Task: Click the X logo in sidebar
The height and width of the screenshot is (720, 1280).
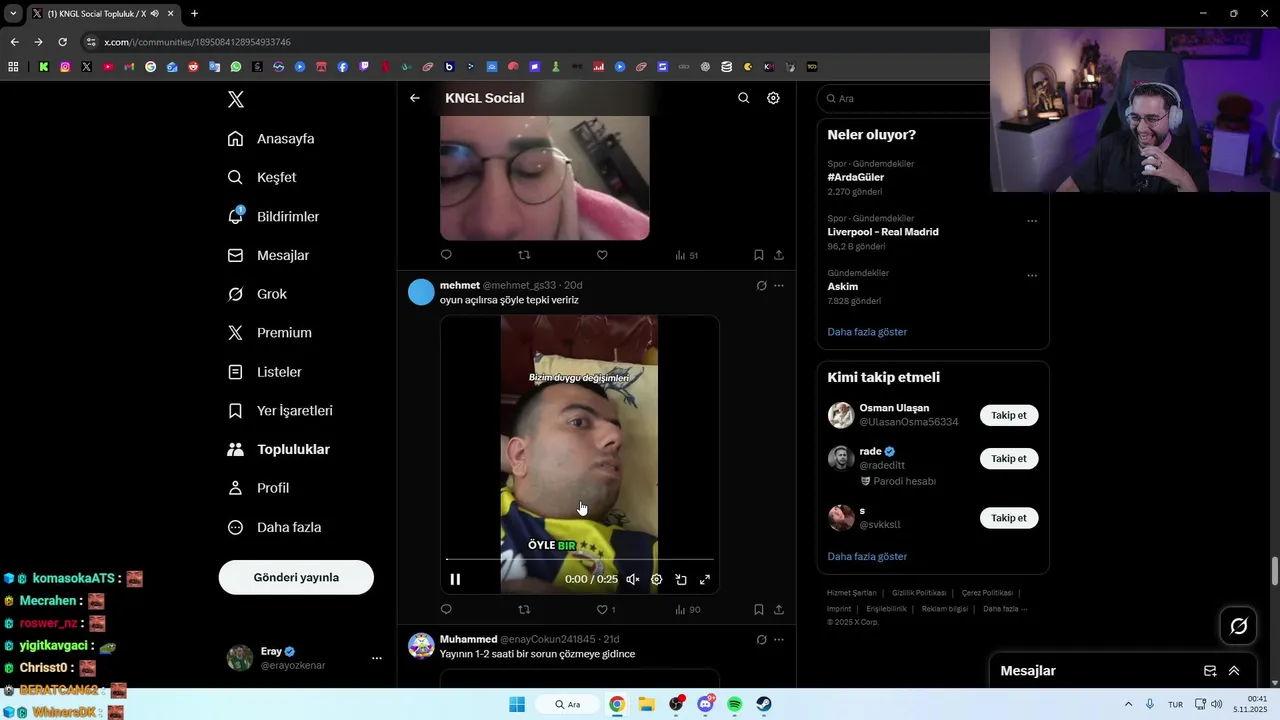Action: click(x=236, y=99)
